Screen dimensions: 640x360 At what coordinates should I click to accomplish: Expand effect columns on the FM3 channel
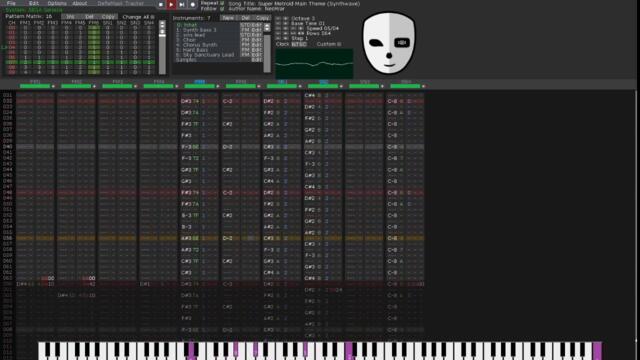click(x=136, y=87)
